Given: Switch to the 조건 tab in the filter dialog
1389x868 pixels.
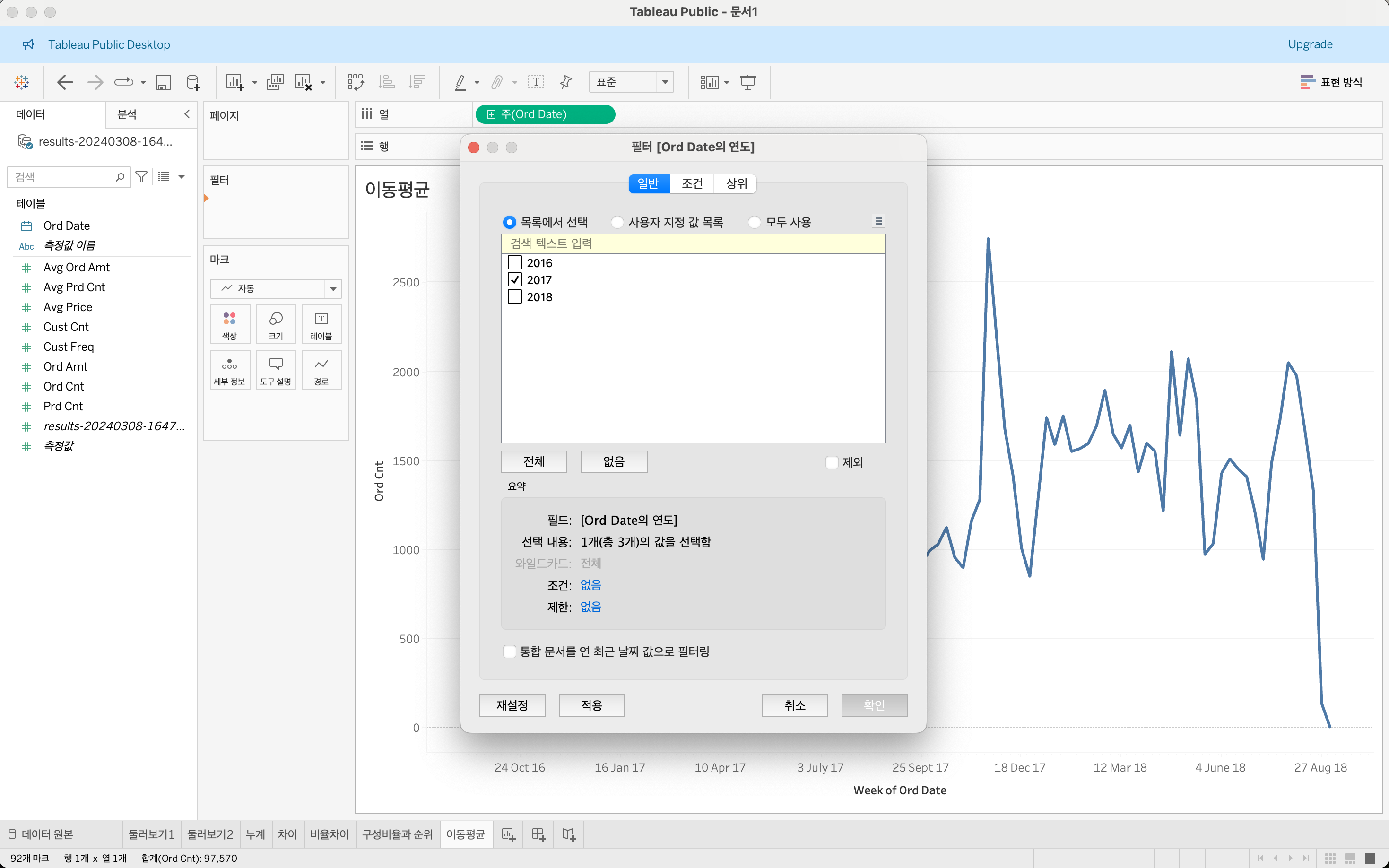Looking at the screenshot, I should (692, 184).
